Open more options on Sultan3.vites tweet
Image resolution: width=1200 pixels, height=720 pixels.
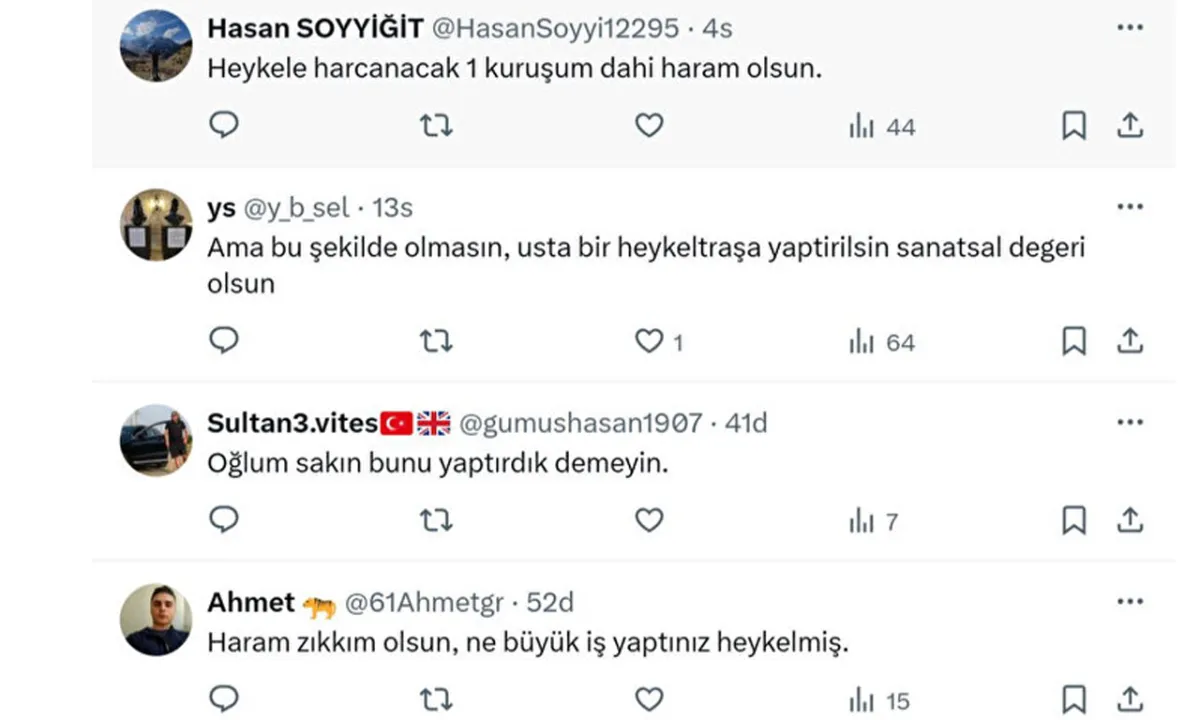pyautogui.click(x=1129, y=422)
